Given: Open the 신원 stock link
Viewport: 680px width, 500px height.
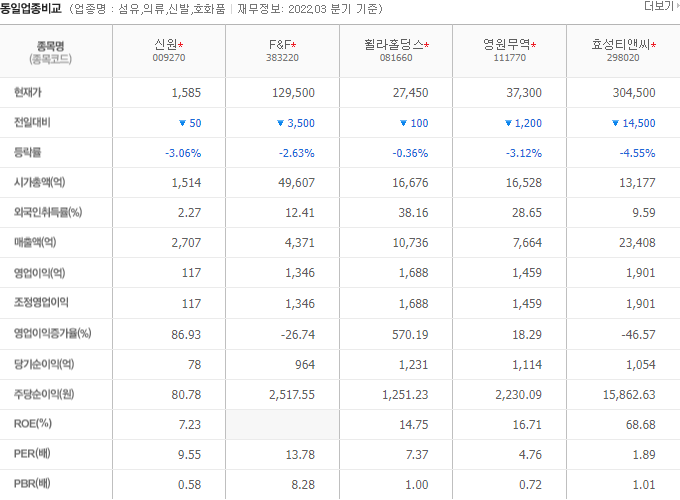Looking at the screenshot, I should [x=166, y=44].
